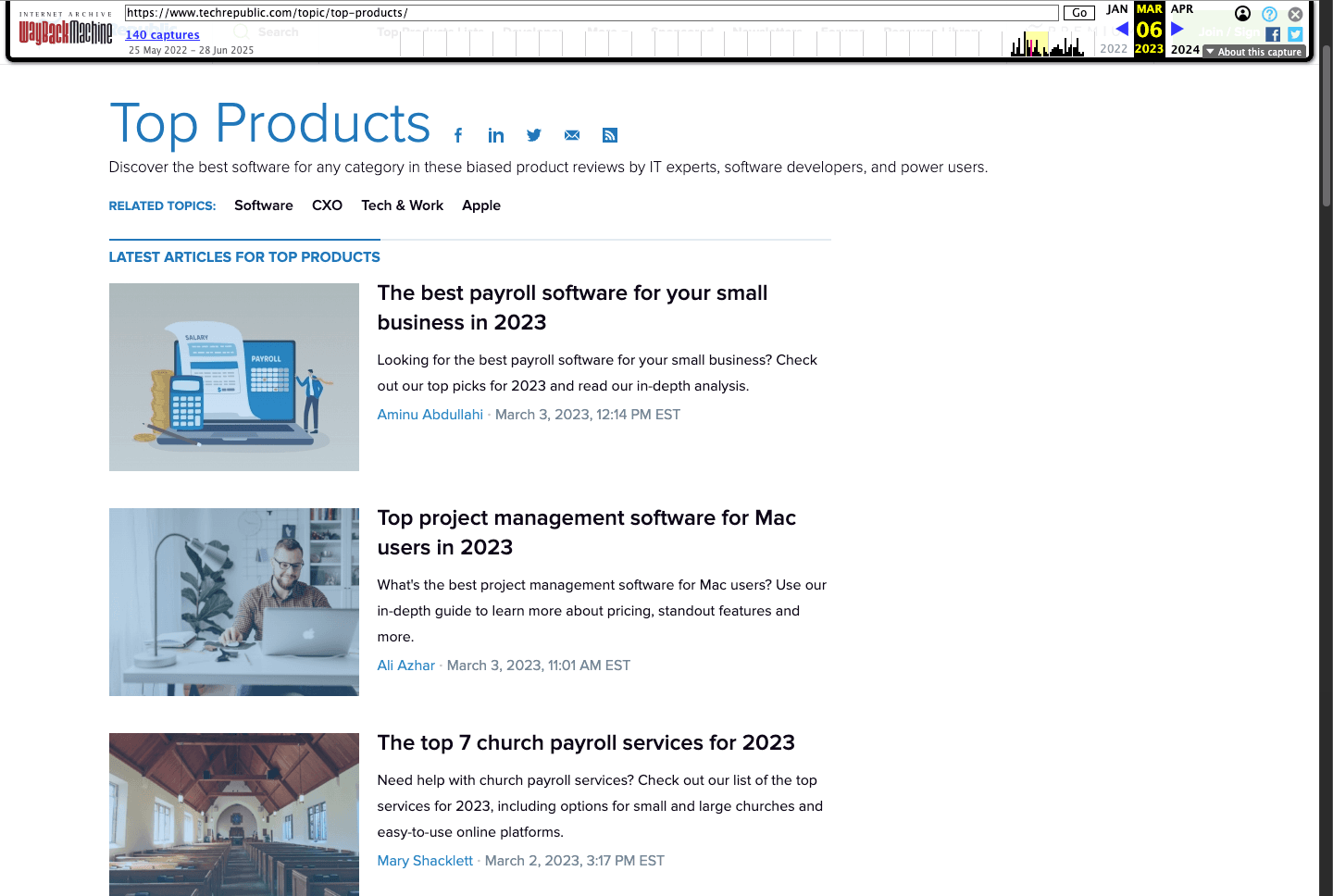Click the Wayback URL input field

[x=592, y=13]
